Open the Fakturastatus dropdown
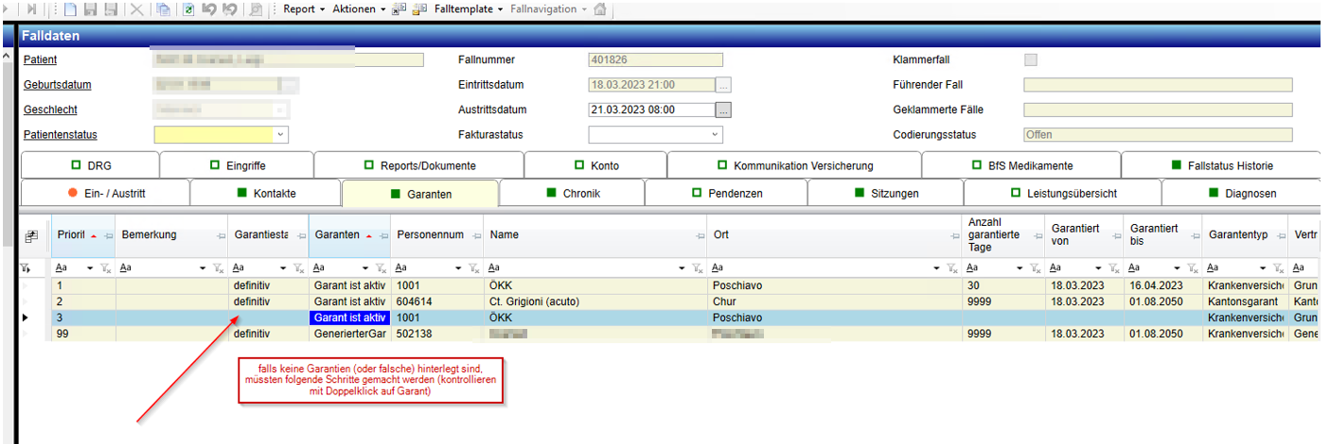 pos(715,134)
